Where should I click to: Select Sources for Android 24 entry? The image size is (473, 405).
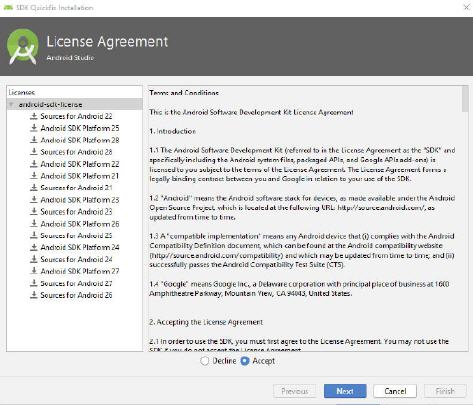coord(76,259)
